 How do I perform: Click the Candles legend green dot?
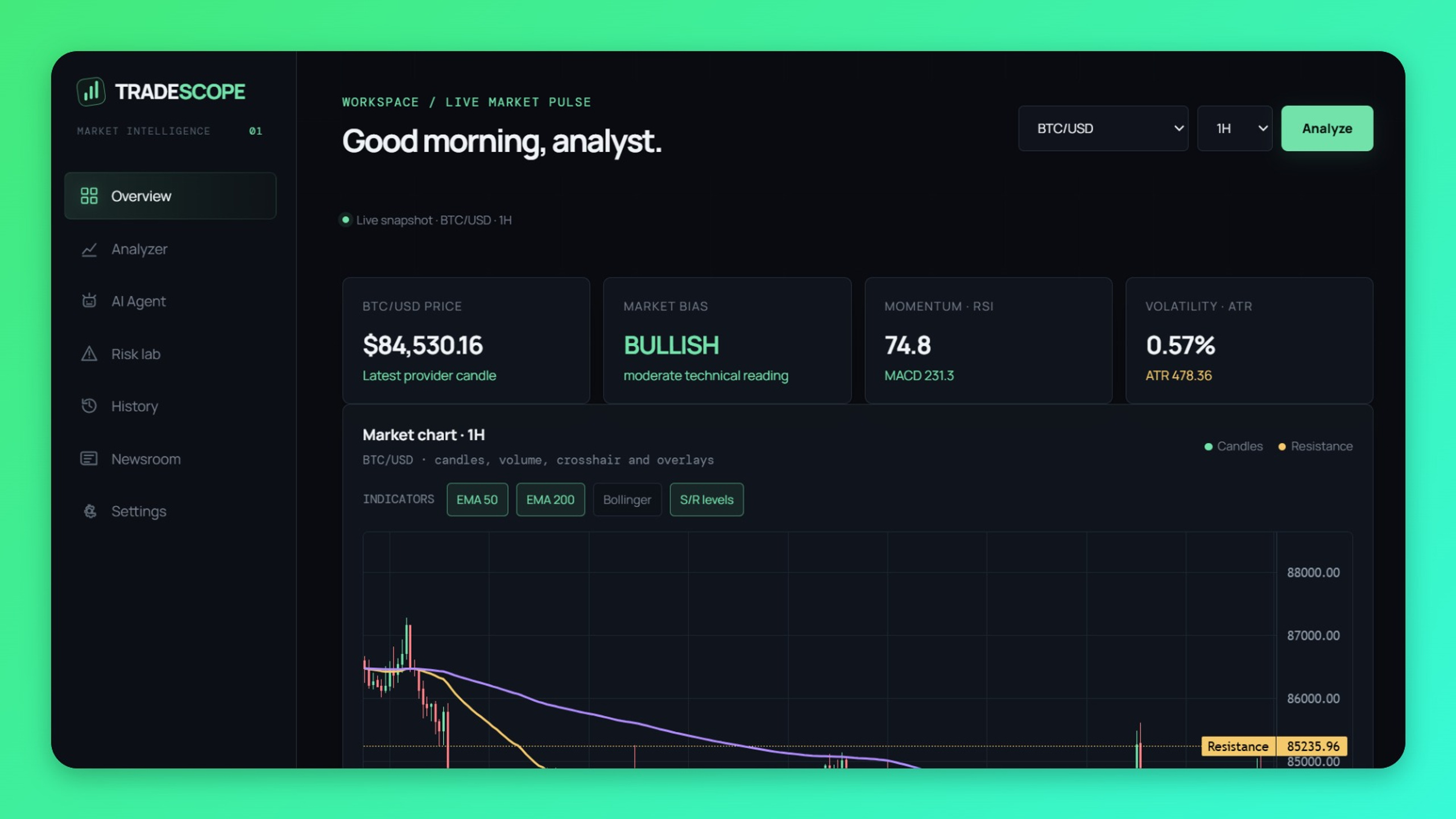1209,446
